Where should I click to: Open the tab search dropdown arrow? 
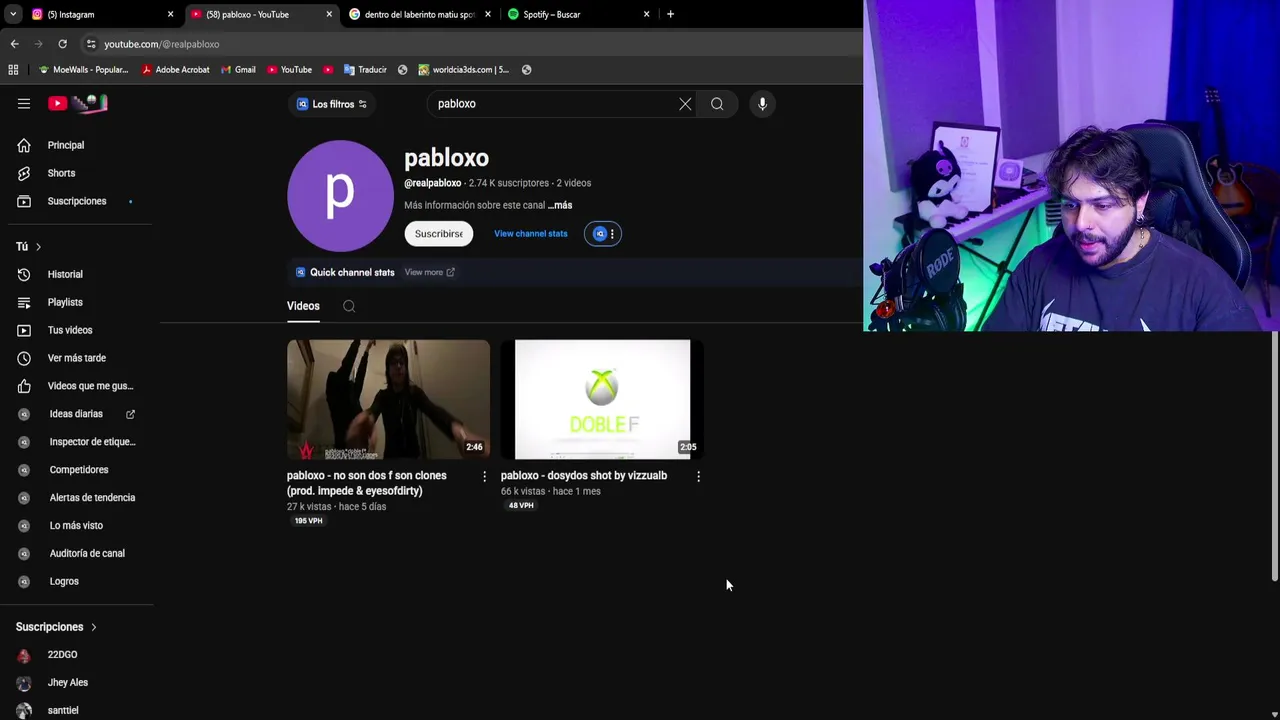pyautogui.click(x=12, y=14)
